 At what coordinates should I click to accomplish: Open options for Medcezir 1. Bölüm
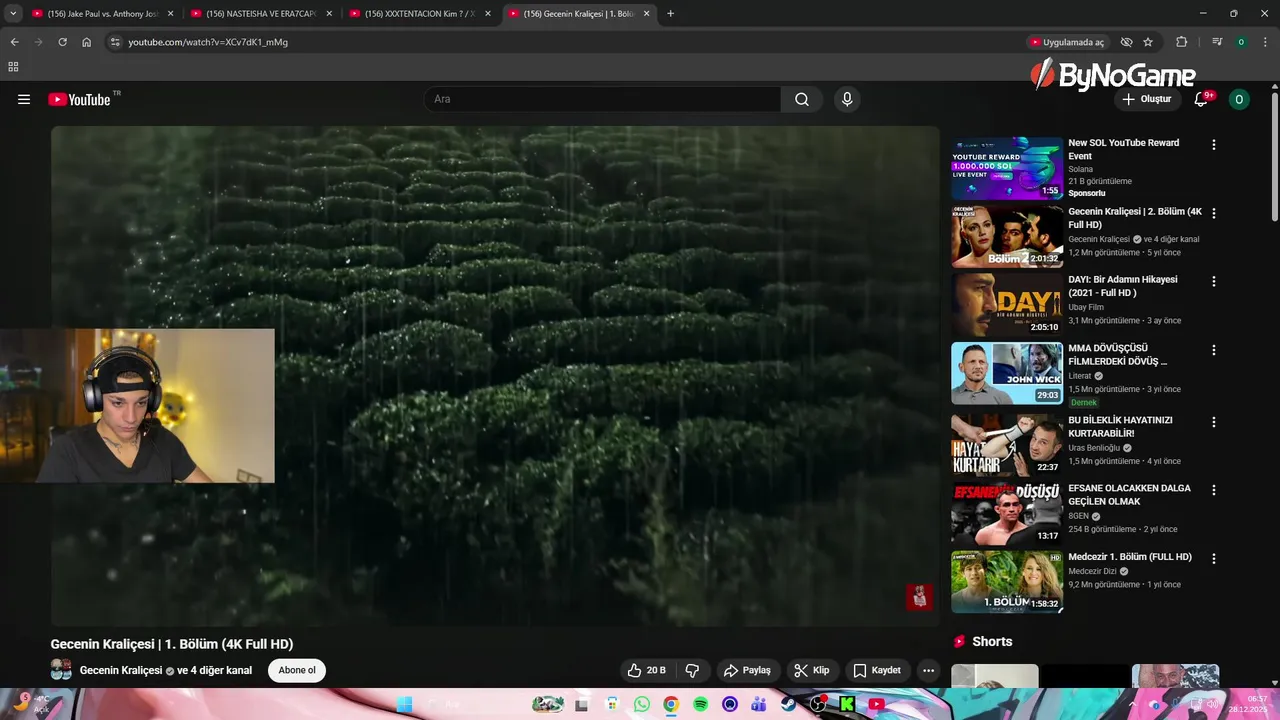[x=1214, y=559]
